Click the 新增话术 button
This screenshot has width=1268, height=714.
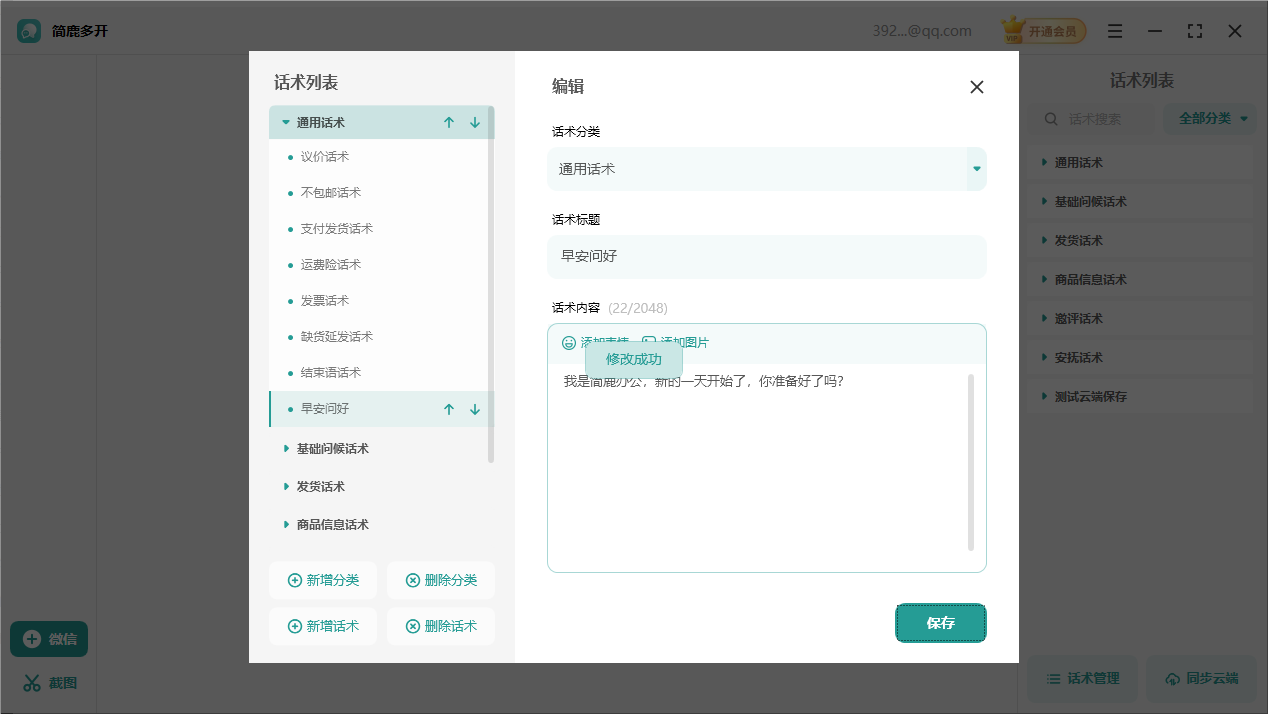[323, 626]
